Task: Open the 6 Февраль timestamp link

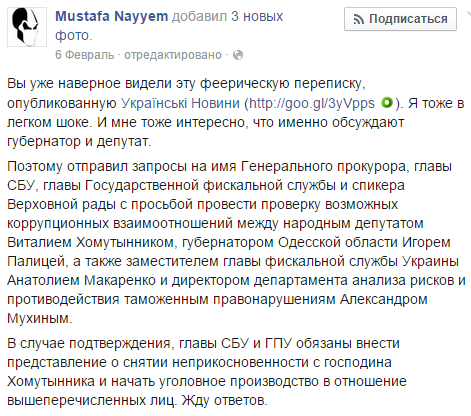Action: point(84,55)
